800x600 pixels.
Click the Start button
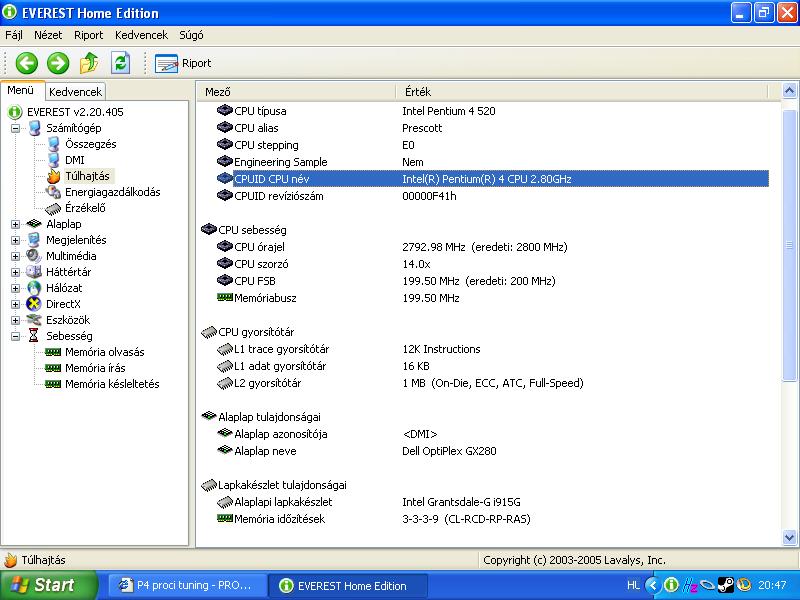[x=49, y=585]
